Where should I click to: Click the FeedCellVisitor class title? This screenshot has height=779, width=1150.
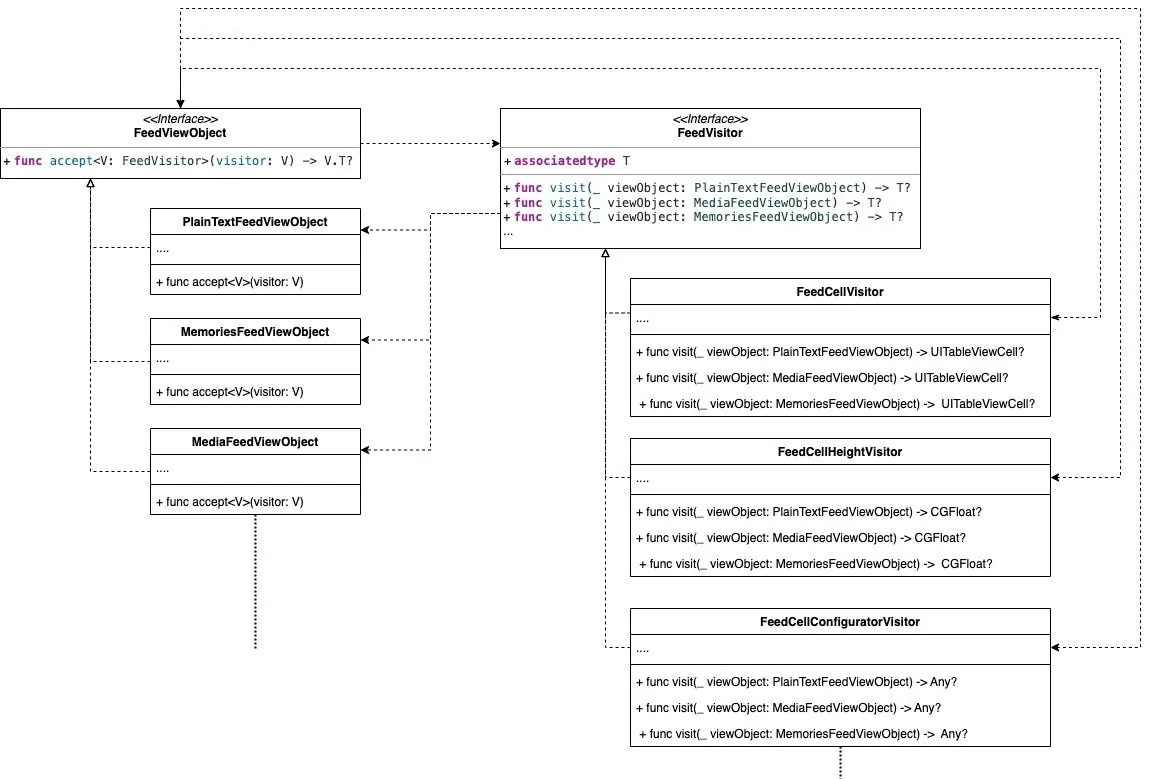coord(839,291)
